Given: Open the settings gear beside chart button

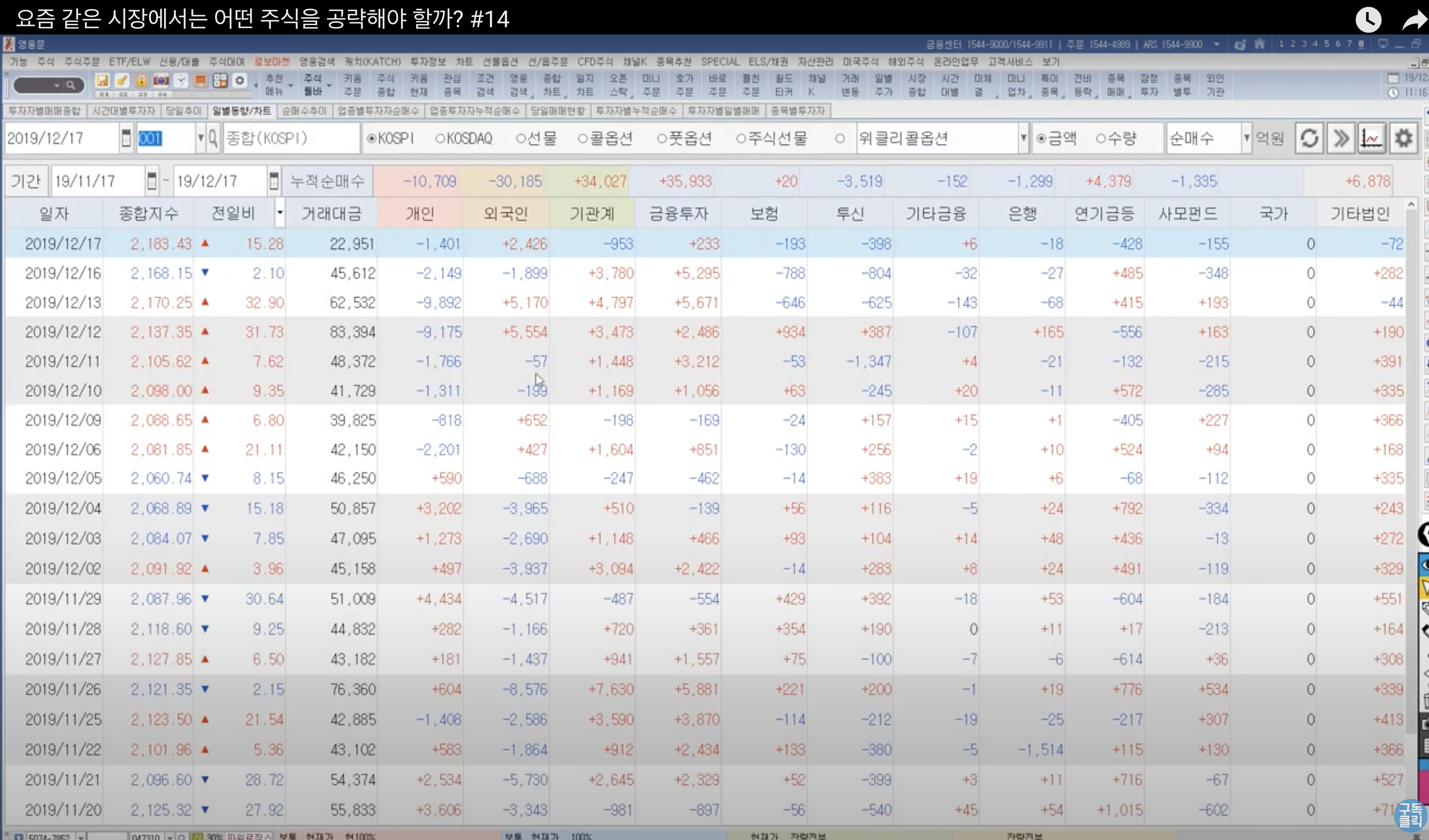Looking at the screenshot, I should pyautogui.click(x=1403, y=138).
